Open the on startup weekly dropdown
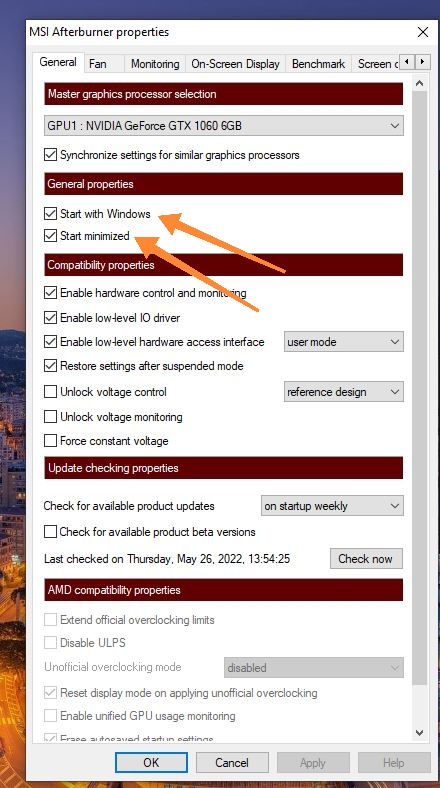Viewport: 440px width, 788px height. pyautogui.click(x=332, y=506)
